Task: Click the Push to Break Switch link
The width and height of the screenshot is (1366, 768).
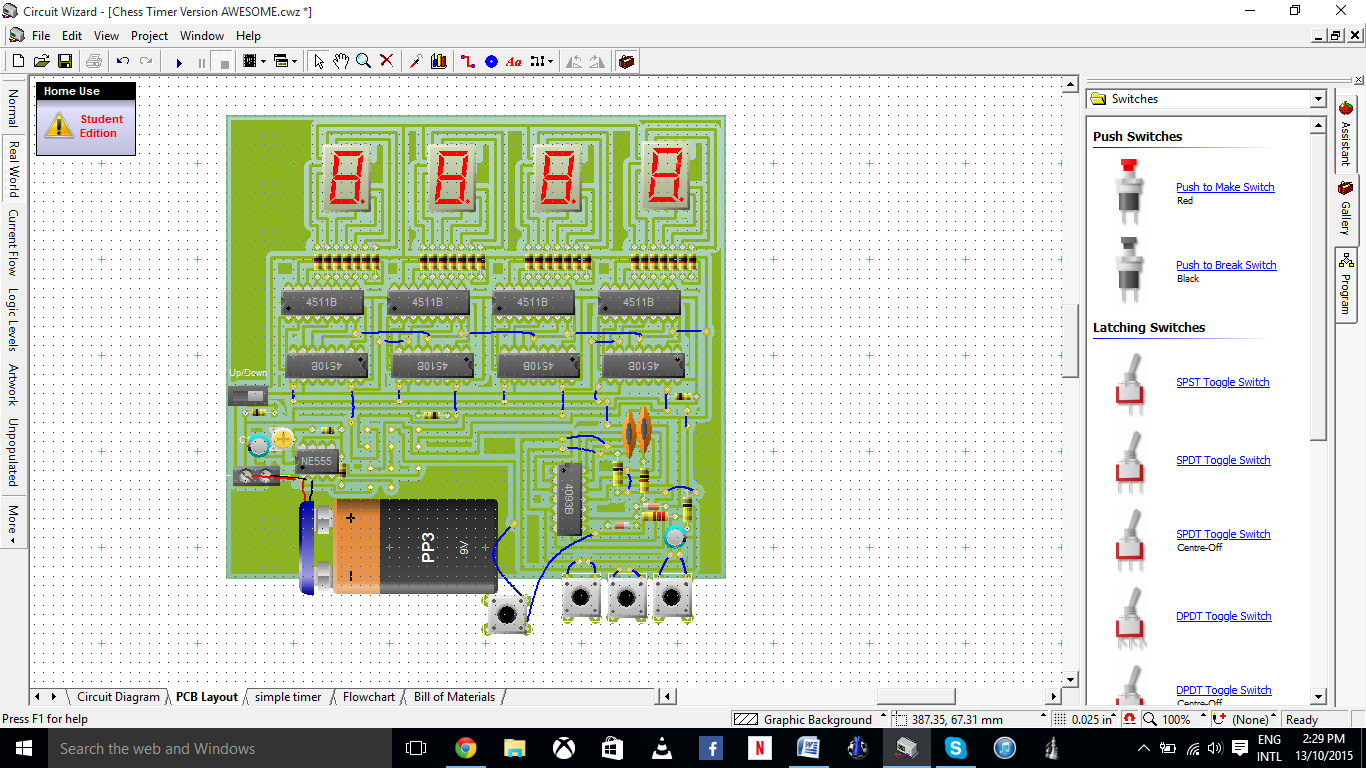Action: pyautogui.click(x=1226, y=265)
